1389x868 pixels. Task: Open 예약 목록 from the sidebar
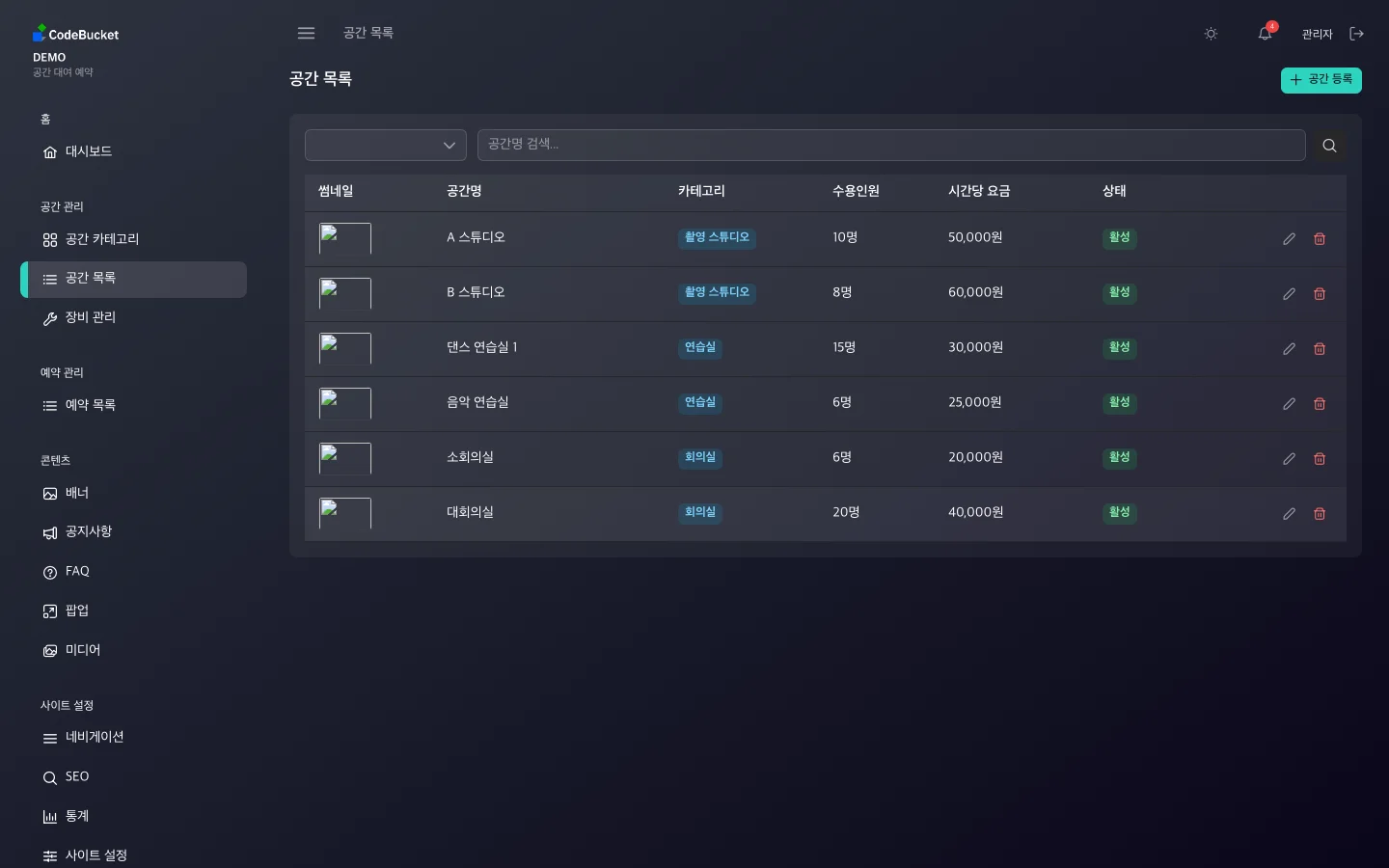(91, 405)
